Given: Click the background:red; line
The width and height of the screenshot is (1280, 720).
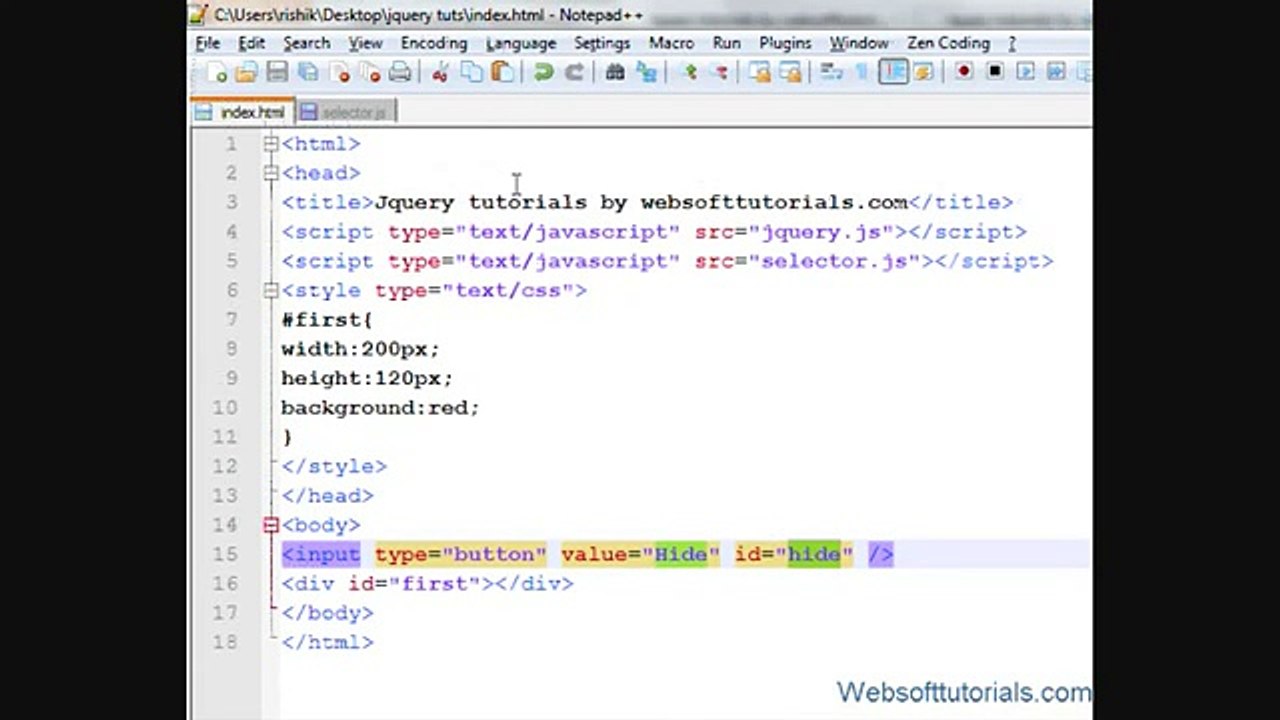Looking at the screenshot, I should [x=380, y=408].
